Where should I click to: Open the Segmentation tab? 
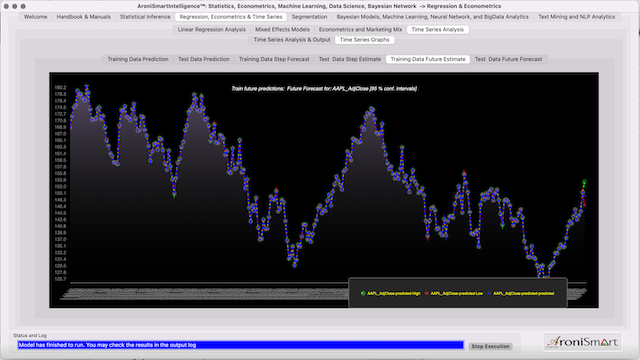click(309, 17)
